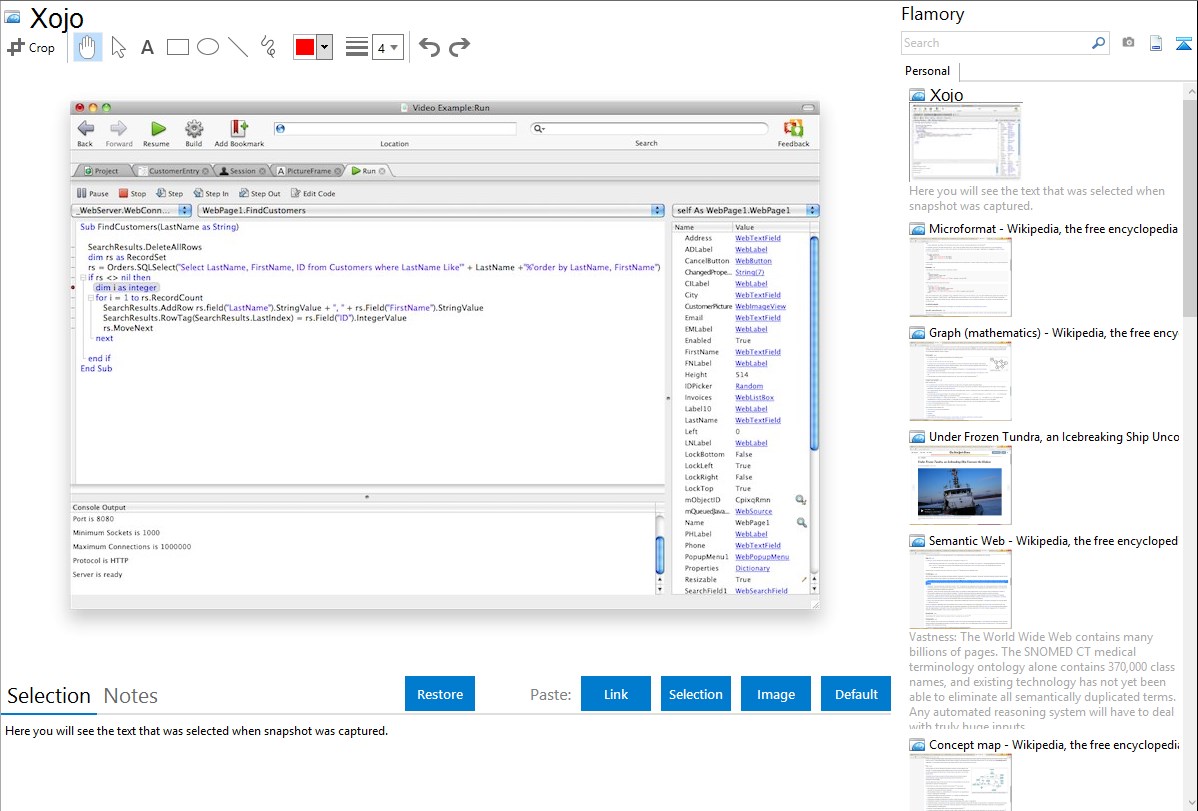Click the Pause debugger button in Xojo
This screenshot has height=811, width=1198.
92,193
